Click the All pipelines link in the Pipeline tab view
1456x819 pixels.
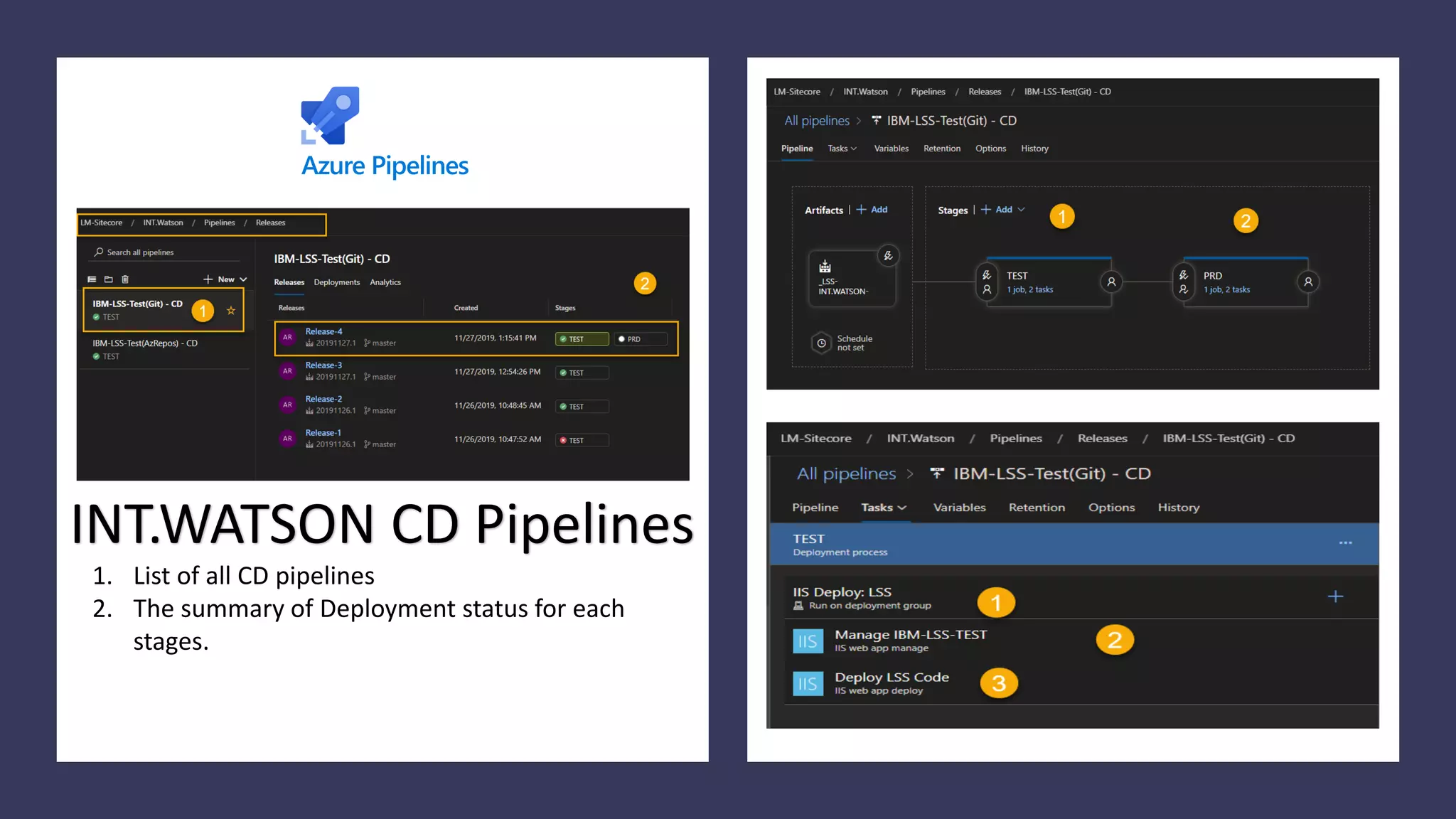pos(817,121)
